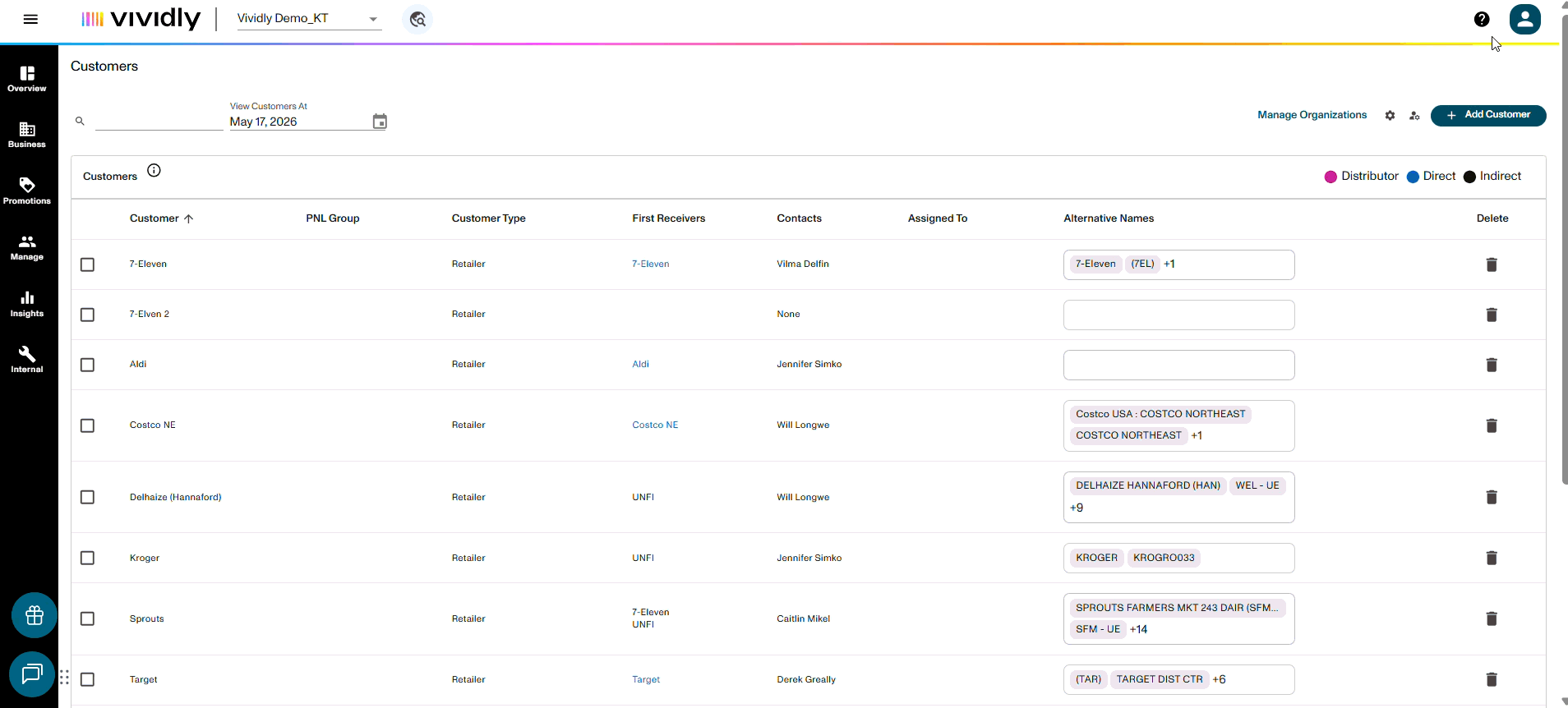The width and height of the screenshot is (1568, 708).
Task: Click the empty Alternative Names box for Aldi
Action: click(x=1178, y=365)
